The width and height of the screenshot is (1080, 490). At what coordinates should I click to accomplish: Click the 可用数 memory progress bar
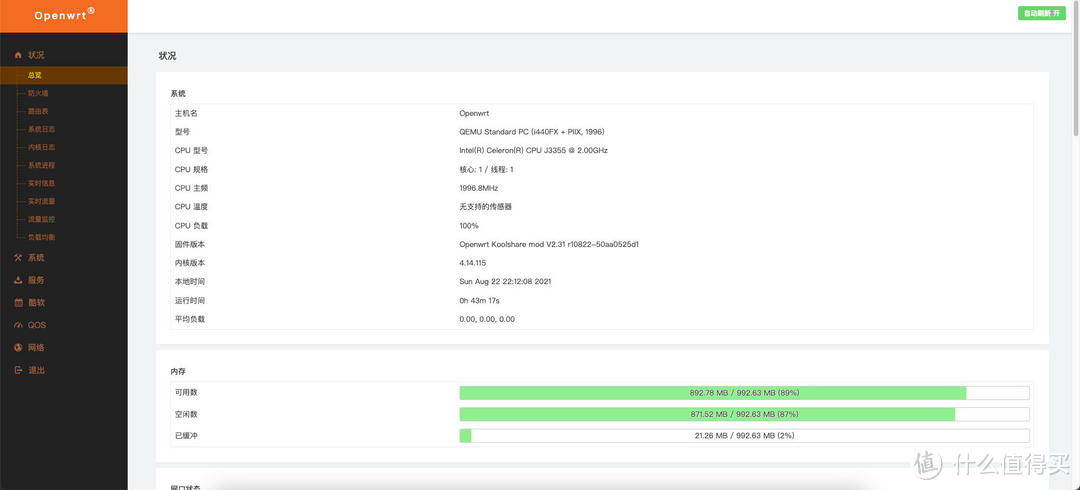(744, 393)
